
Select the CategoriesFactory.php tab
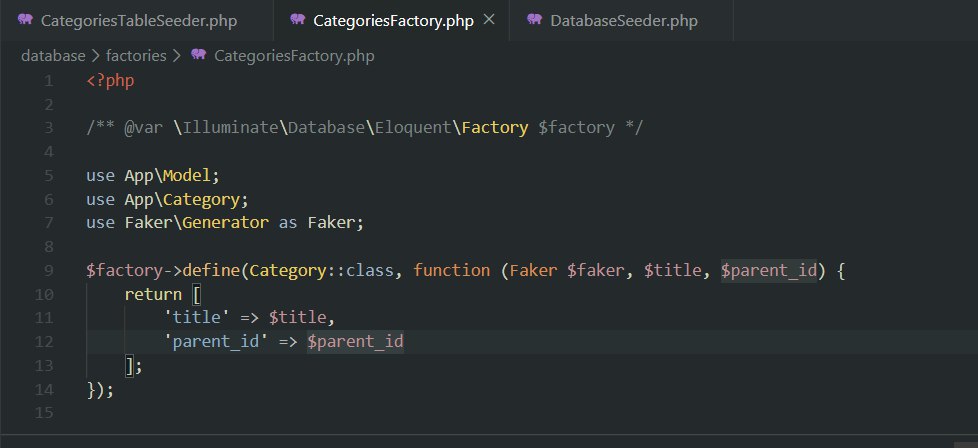pyautogui.click(x=393, y=21)
